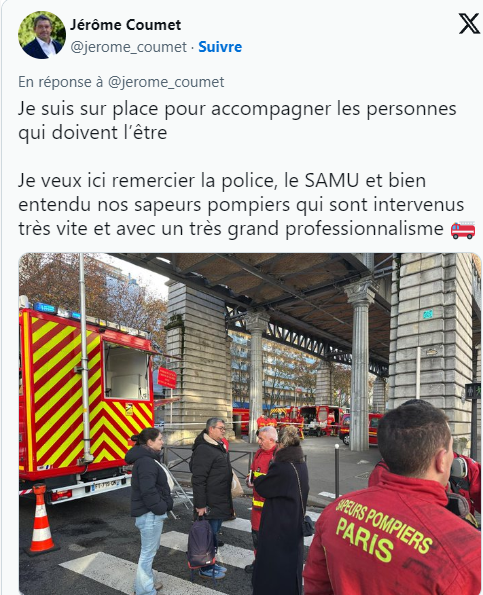This screenshot has height=595, width=483.
Task: Open the attached photo of firefighters
Action: (250, 423)
